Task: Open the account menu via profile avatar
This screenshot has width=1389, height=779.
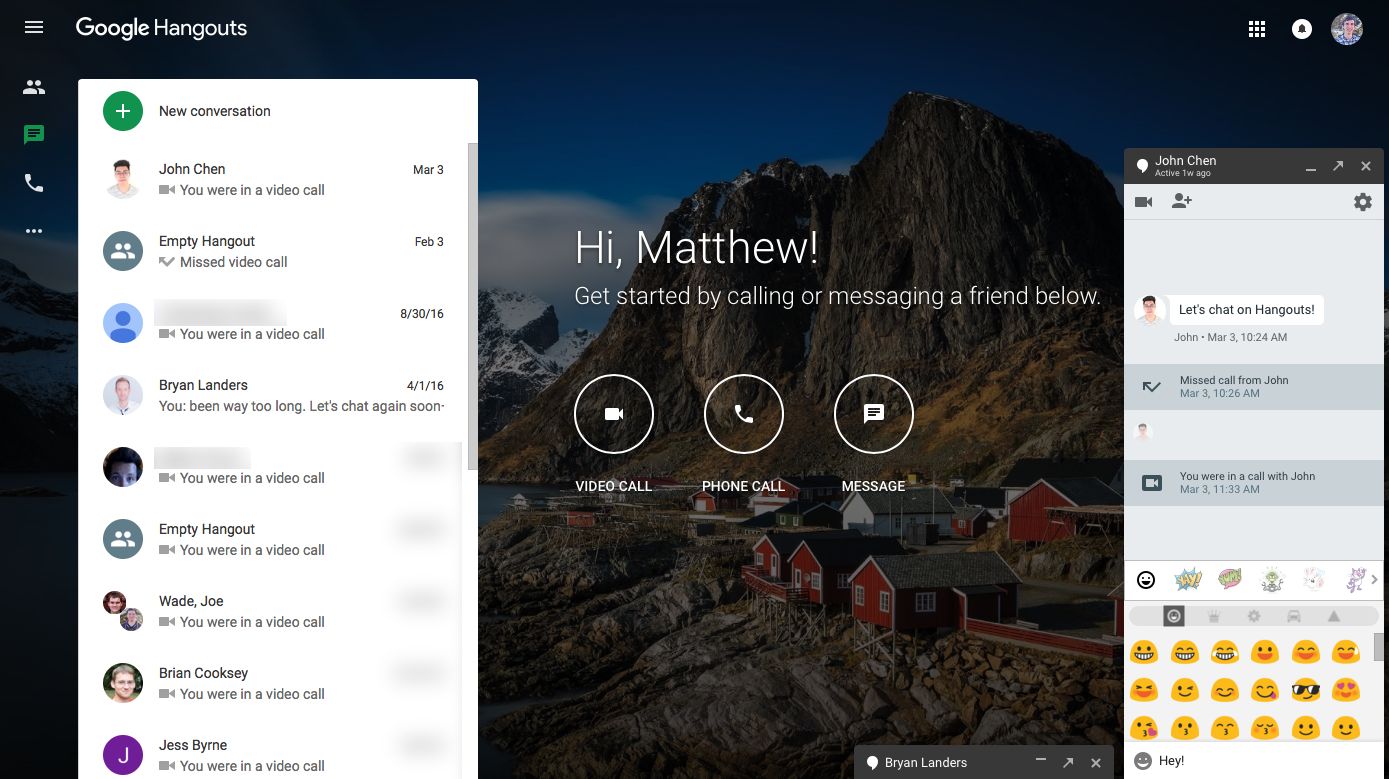Action: coord(1346,29)
